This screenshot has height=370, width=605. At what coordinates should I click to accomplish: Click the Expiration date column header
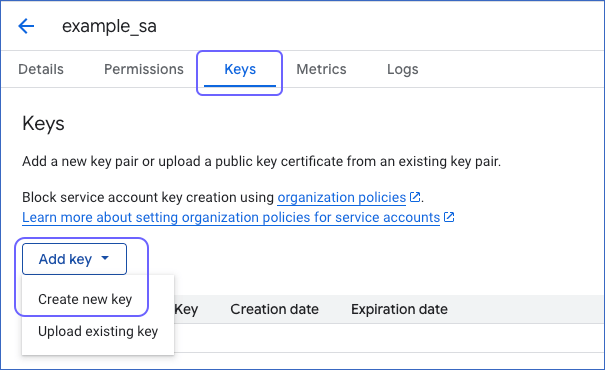(399, 309)
